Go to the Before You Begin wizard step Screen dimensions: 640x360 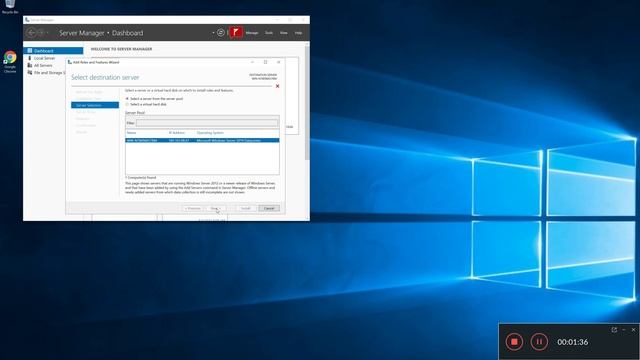(x=89, y=92)
